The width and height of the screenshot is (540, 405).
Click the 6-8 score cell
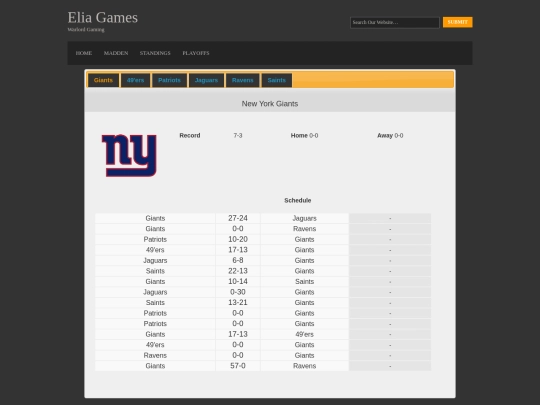(238, 260)
